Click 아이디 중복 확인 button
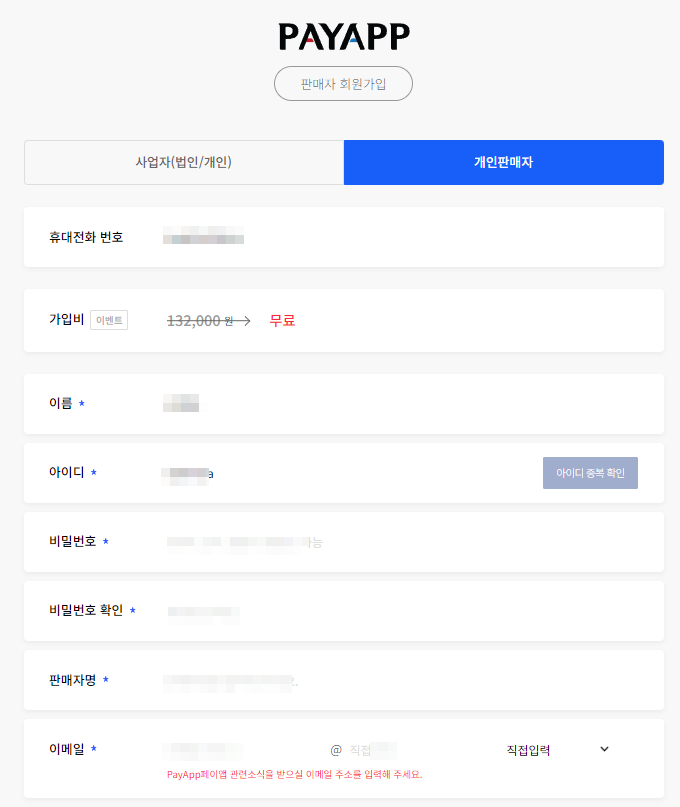 click(x=590, y=473)
